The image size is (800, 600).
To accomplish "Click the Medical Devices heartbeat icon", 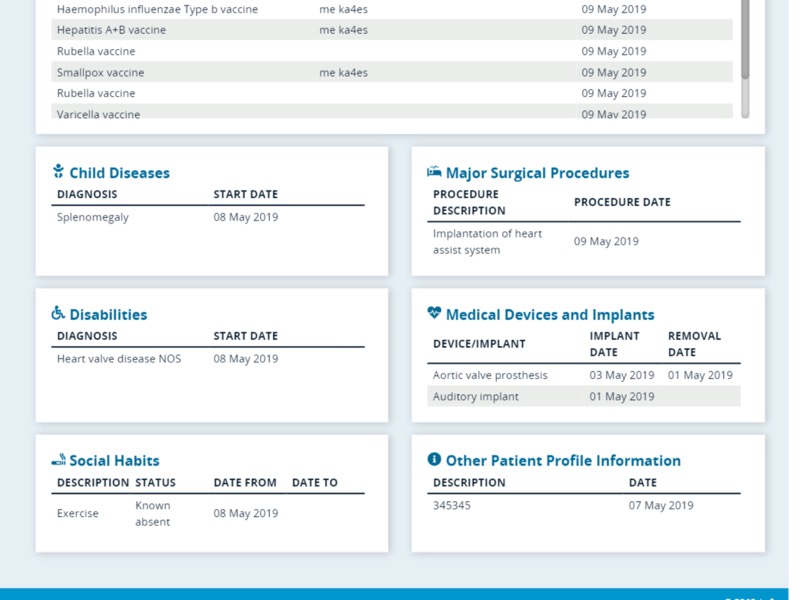I will point(434,313).
